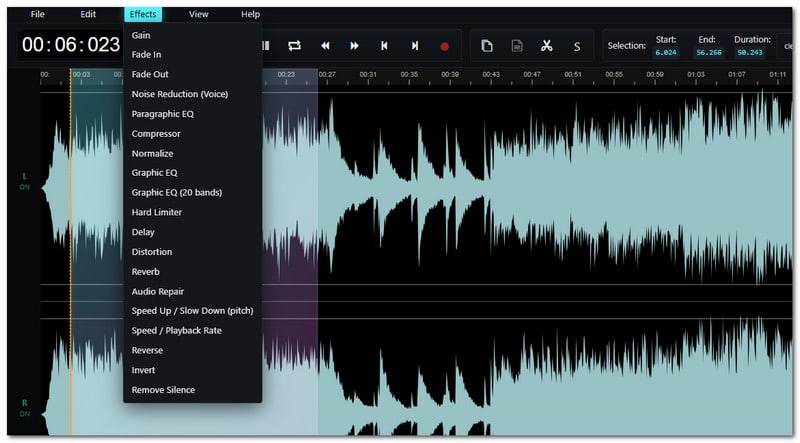The image size is (800, 443).
Task: Open the Edit menu
Action: pos(88,14)
